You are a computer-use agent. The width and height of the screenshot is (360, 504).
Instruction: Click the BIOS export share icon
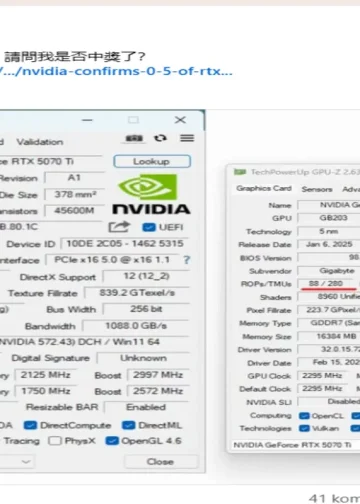tap(119, 227)
